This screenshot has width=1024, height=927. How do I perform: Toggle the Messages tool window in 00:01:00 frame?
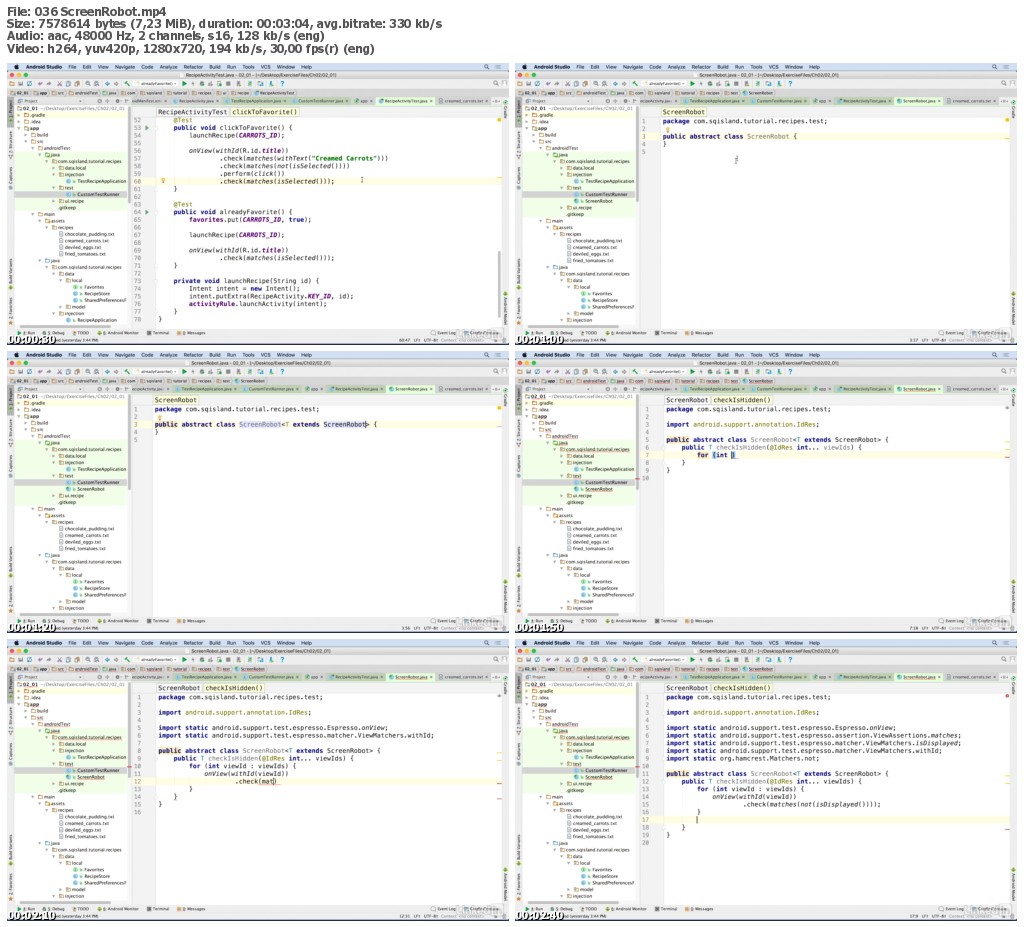[x=698, y=333]
